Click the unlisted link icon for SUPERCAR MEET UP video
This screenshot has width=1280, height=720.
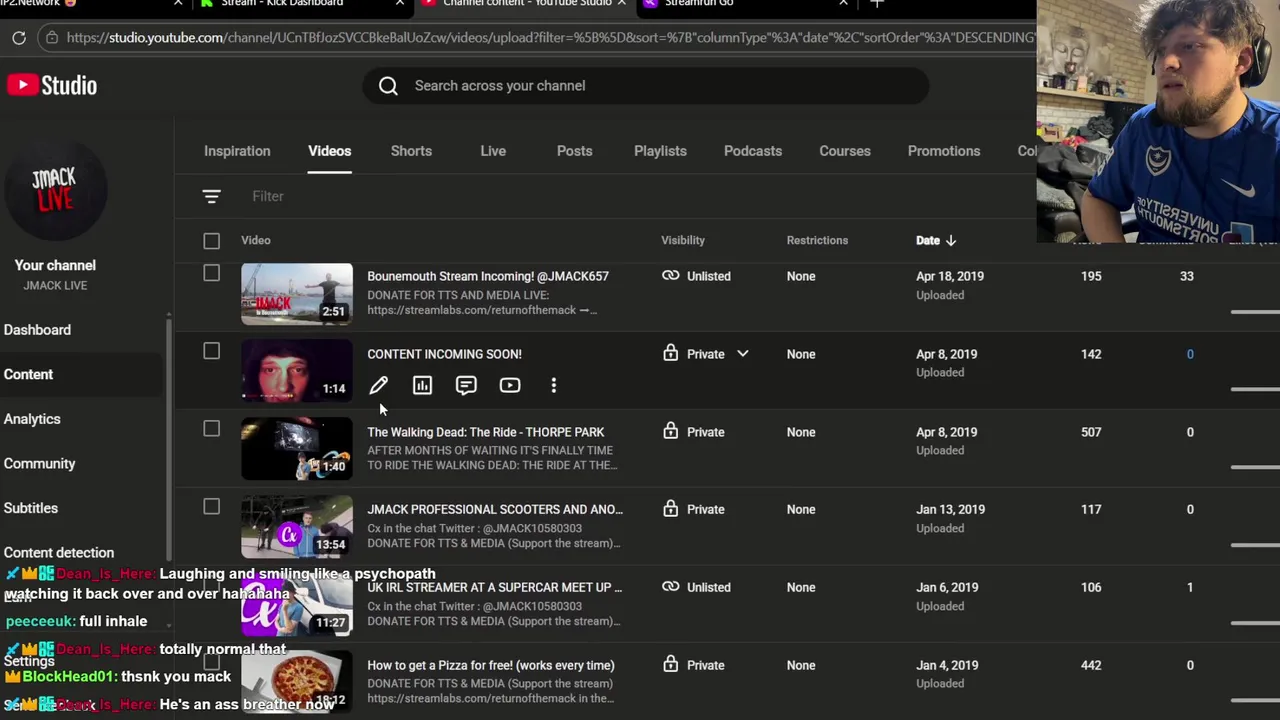click(670, 587)
